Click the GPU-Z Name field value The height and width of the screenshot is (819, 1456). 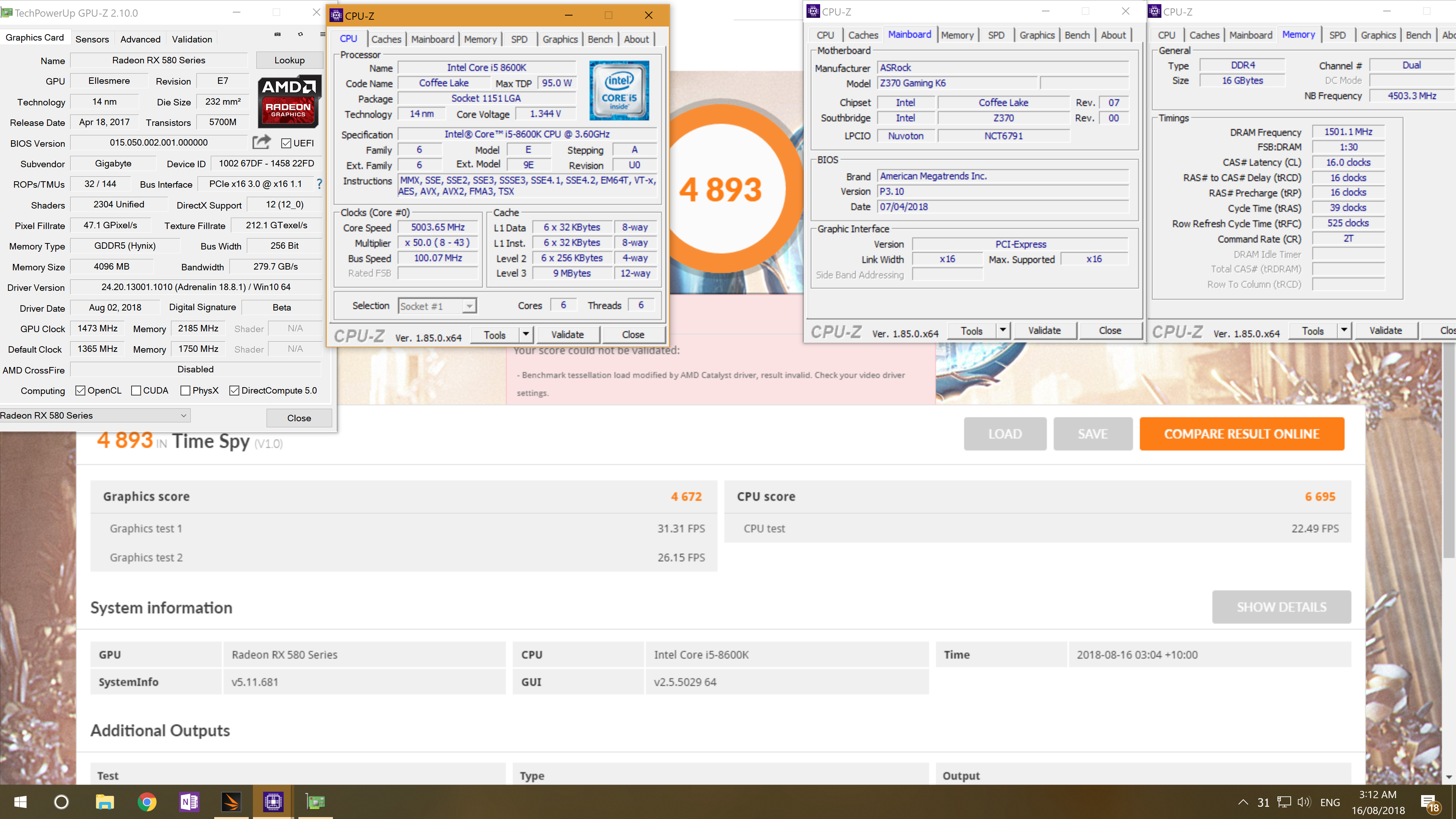158,60
